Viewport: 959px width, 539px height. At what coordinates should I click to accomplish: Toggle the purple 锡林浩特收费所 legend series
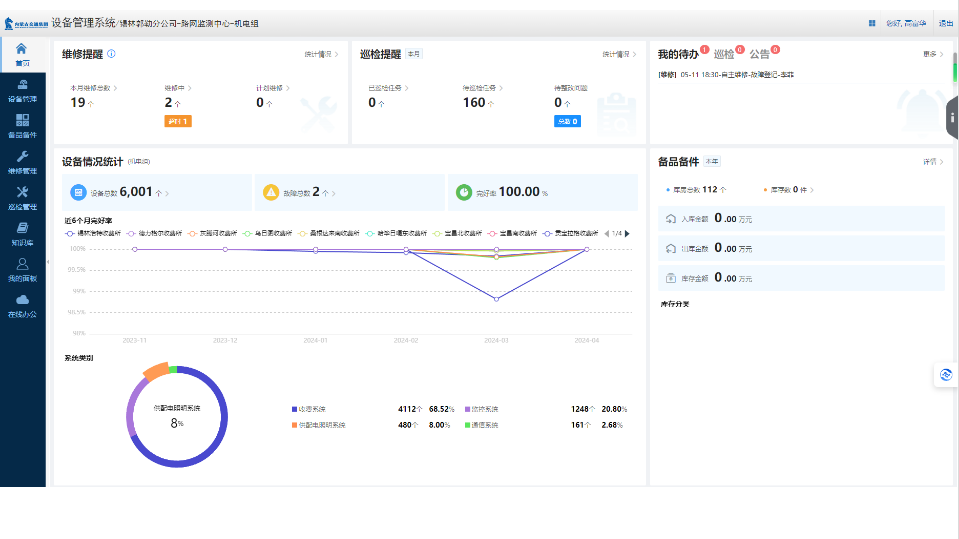pos(93,233)
